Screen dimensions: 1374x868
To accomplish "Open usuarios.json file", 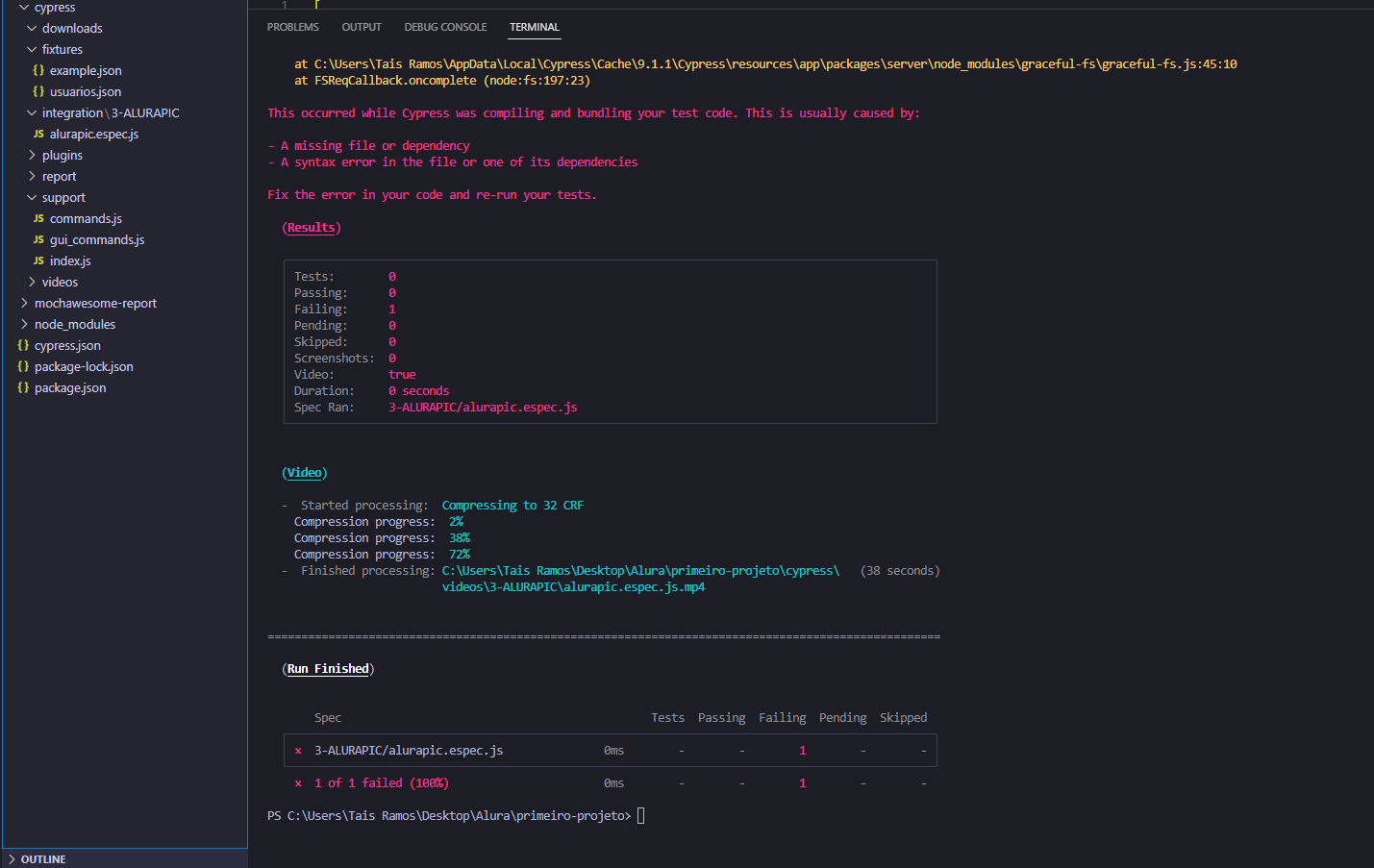I will [86, 91].
